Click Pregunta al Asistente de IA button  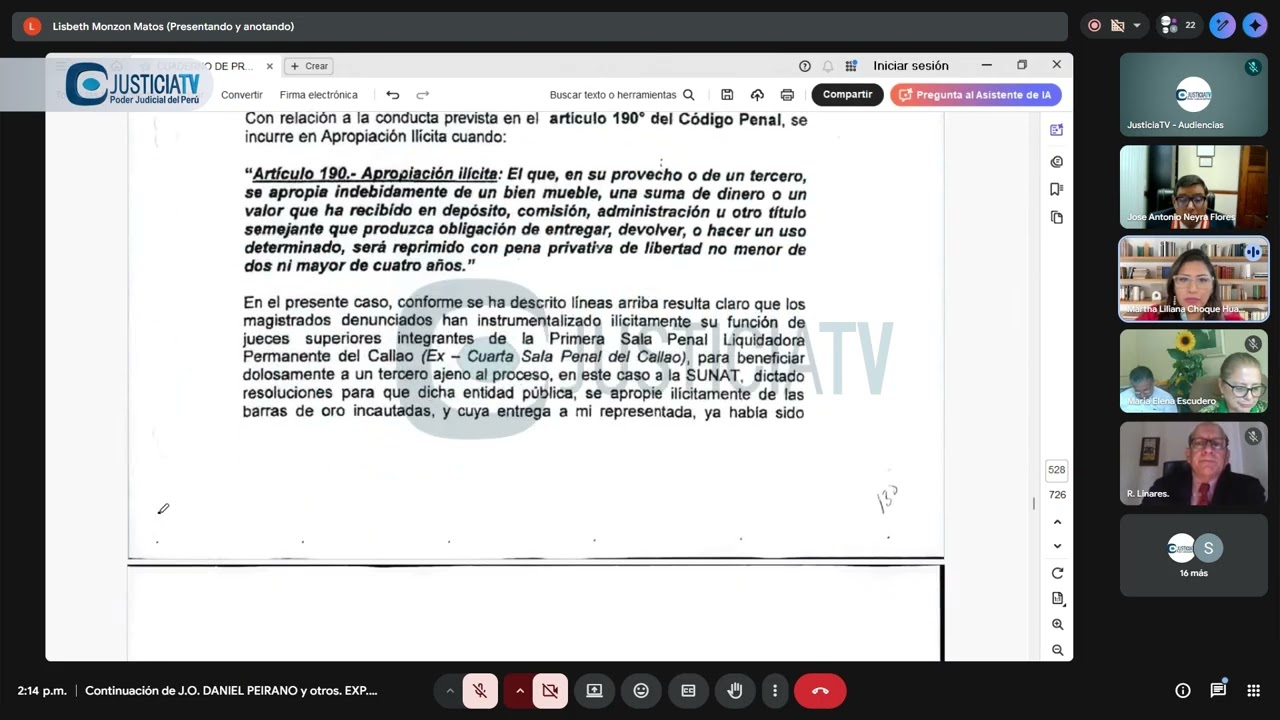click(x=976, y=95)
